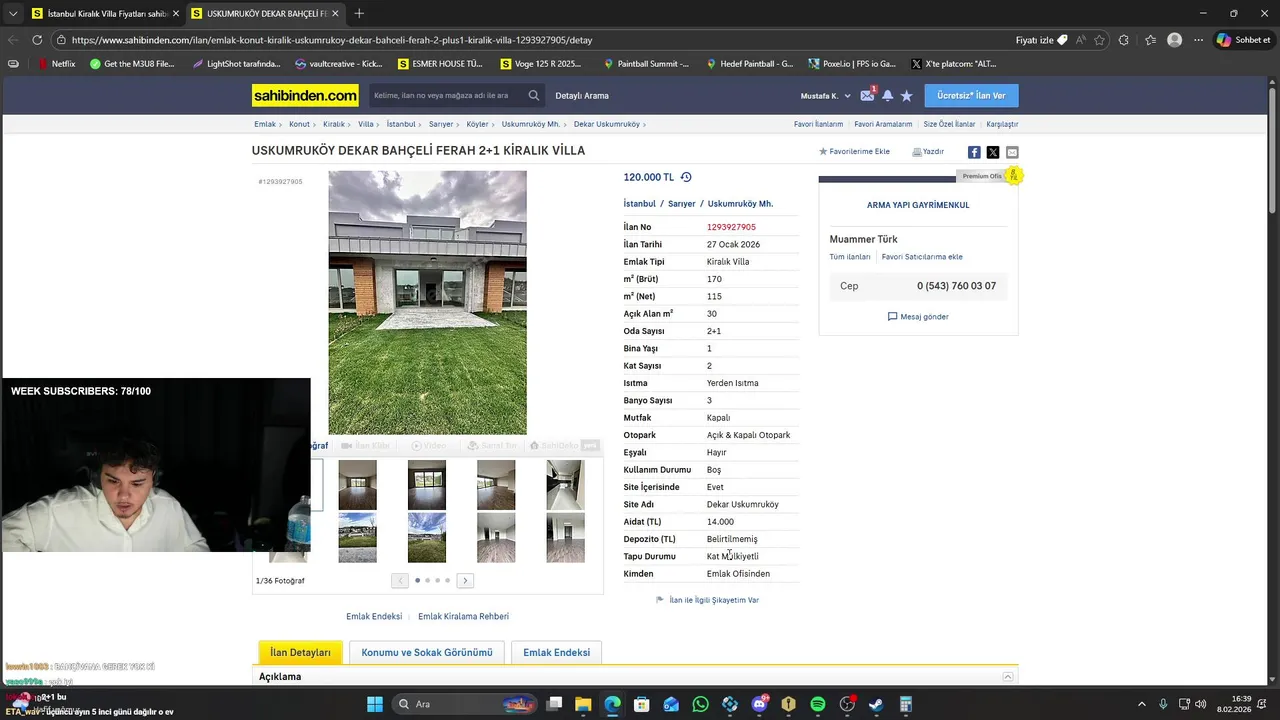This screenshot has height=720, width=1280.
Task: Switch to Sanal Tur media tab
Action: click(x=492, y=446)
